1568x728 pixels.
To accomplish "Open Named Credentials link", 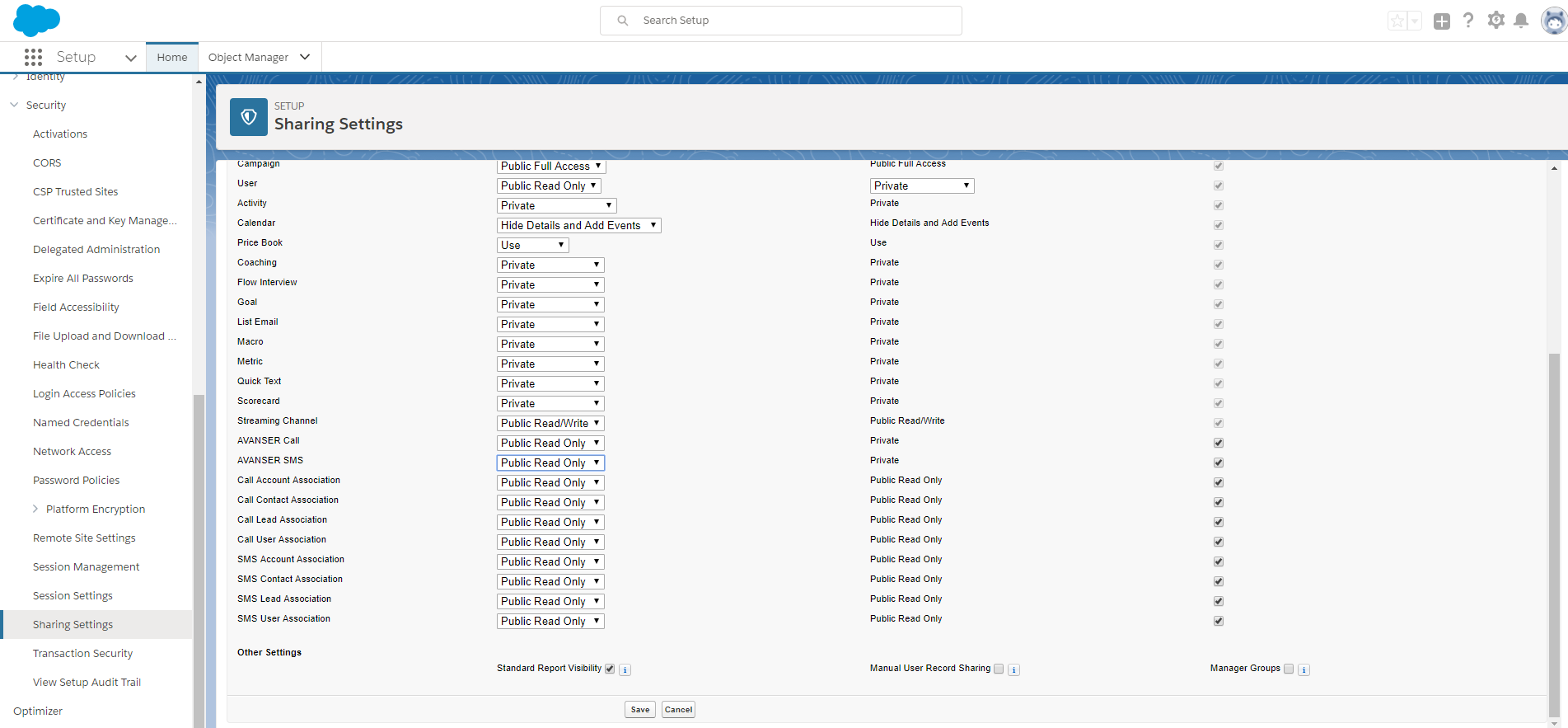I will coord(81,422).
